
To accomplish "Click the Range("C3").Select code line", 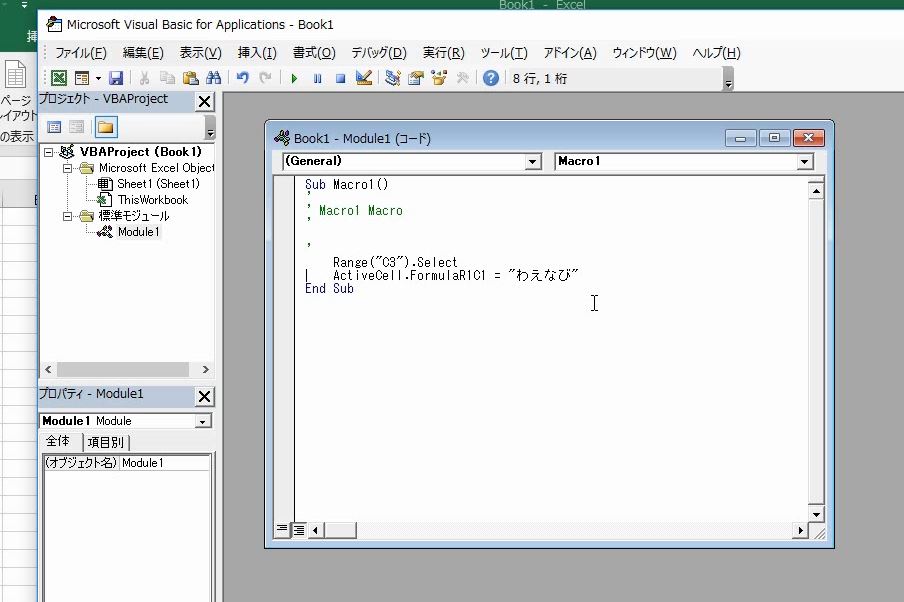I will pos(395,262).
